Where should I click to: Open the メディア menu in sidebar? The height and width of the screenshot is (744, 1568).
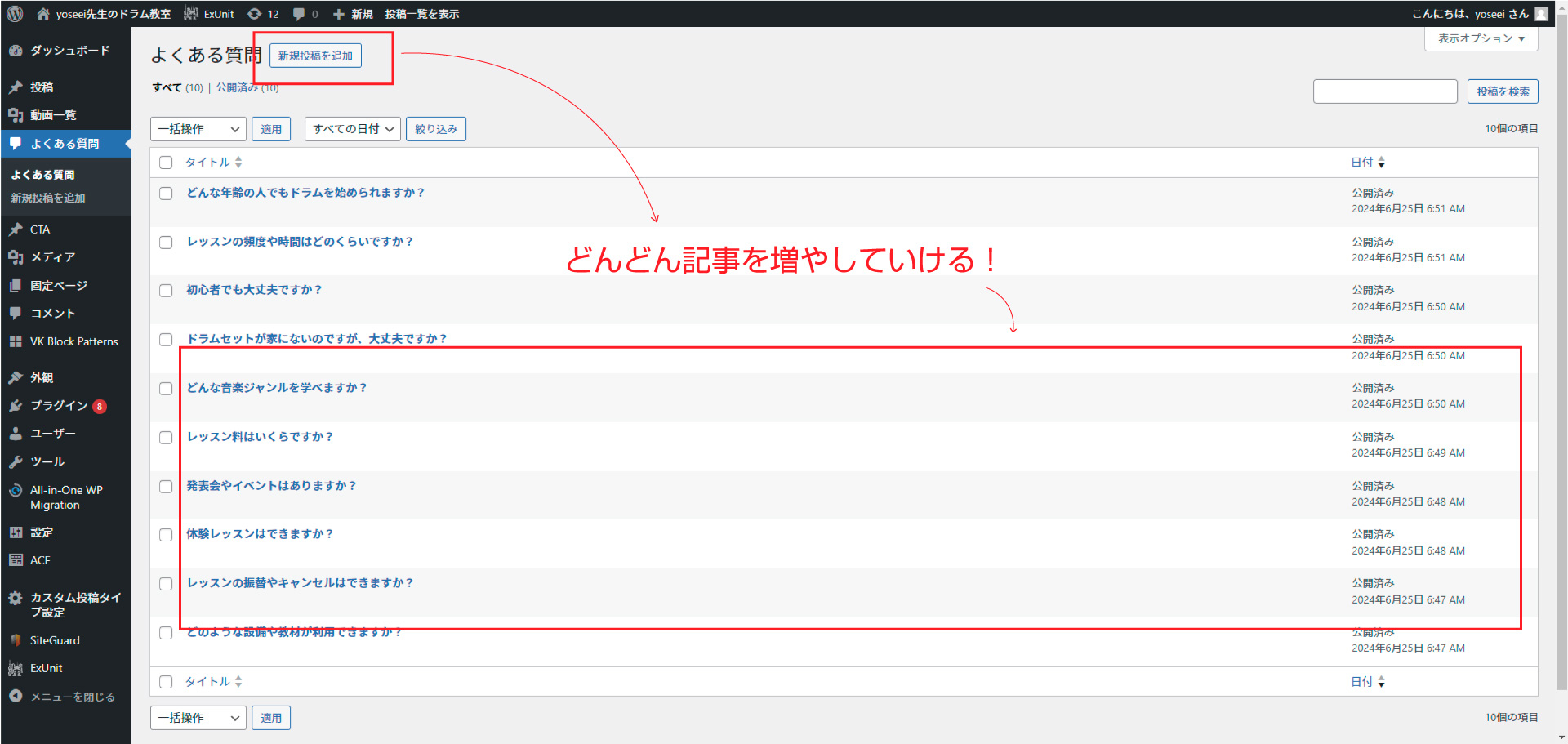pyautogui.click(x=52, y=257)
